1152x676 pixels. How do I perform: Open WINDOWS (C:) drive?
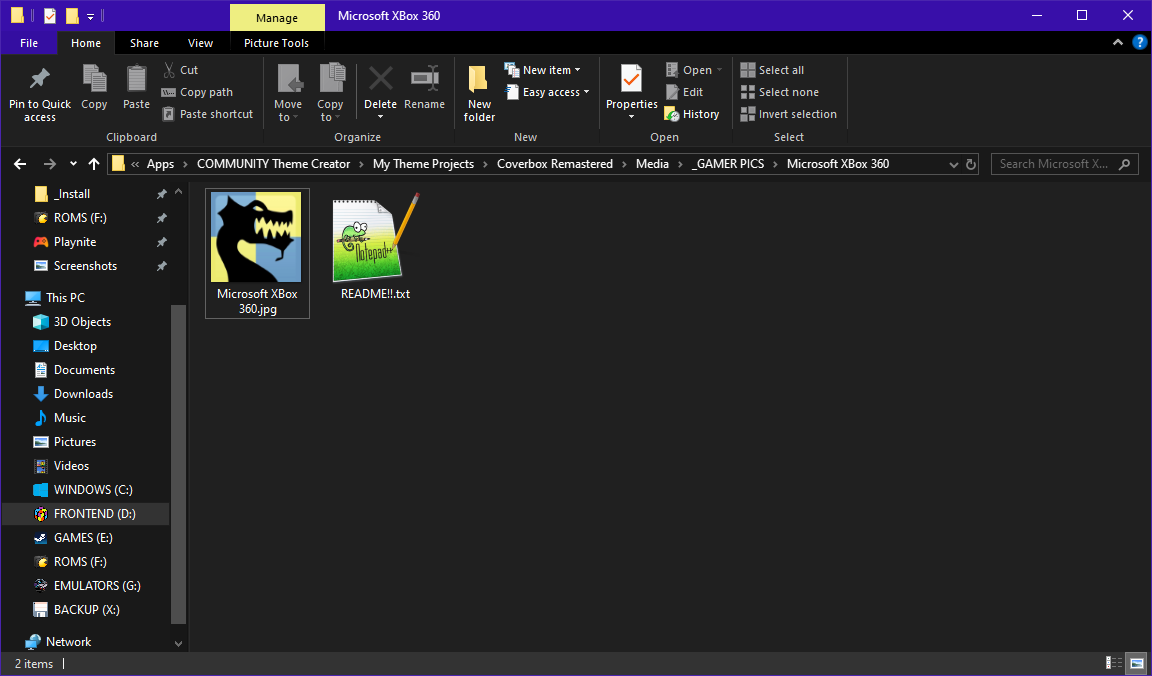point(93,489)
